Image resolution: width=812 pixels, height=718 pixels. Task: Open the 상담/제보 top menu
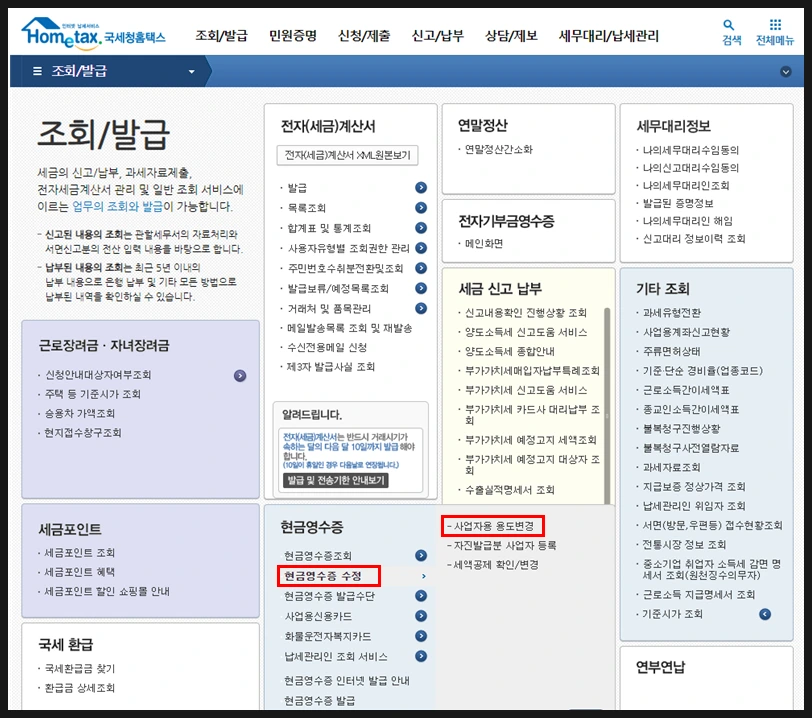pyautogui.click(x=511, y=36)
